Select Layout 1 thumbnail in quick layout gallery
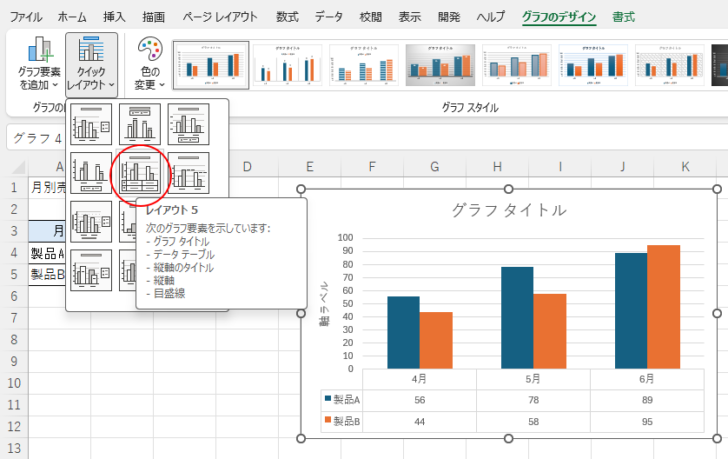Image resolution: width=728 pixels, height=459 pixels. [91, 124]
